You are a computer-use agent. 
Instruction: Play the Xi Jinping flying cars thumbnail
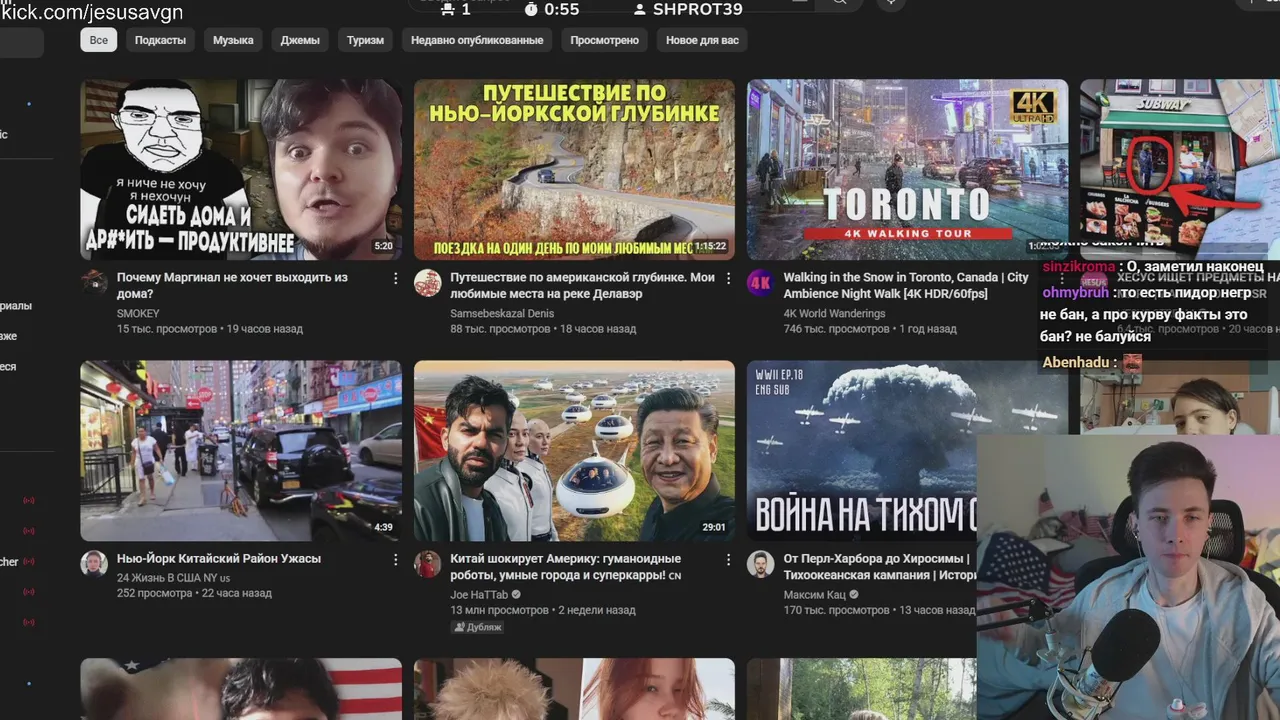click(x=574, y=451)
